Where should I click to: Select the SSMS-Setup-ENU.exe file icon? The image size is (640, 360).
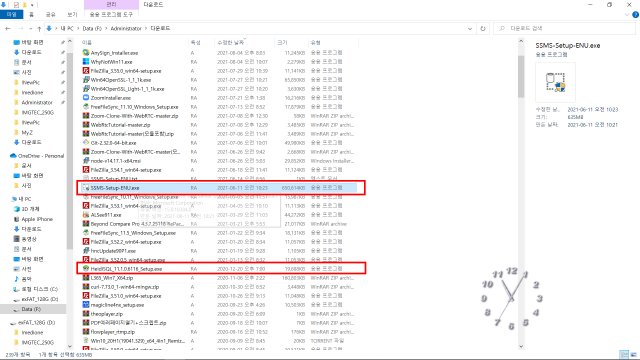click(x=86, y=188)
